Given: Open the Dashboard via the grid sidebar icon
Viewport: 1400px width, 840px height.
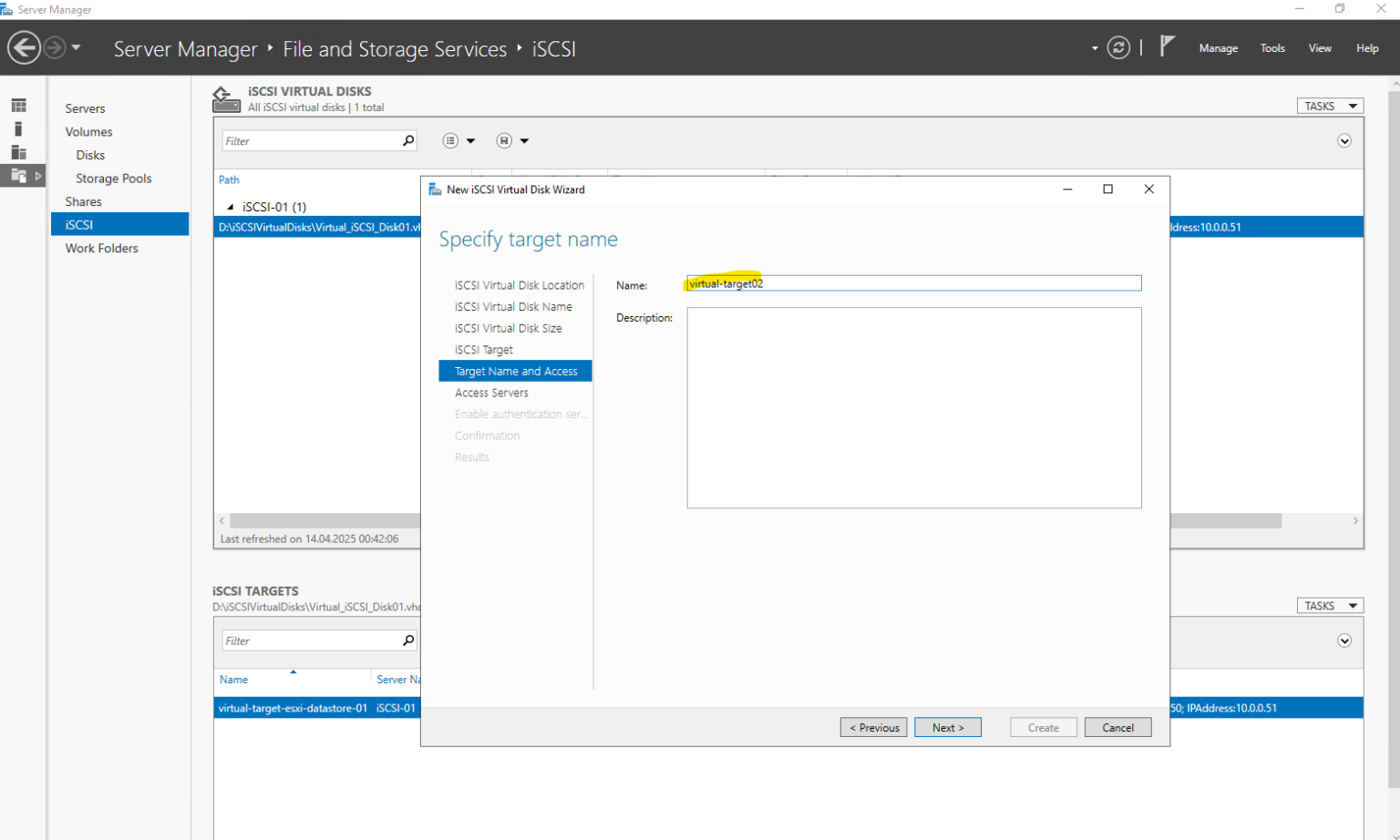Looking at the screenshot, I should (x=18, y=104).
